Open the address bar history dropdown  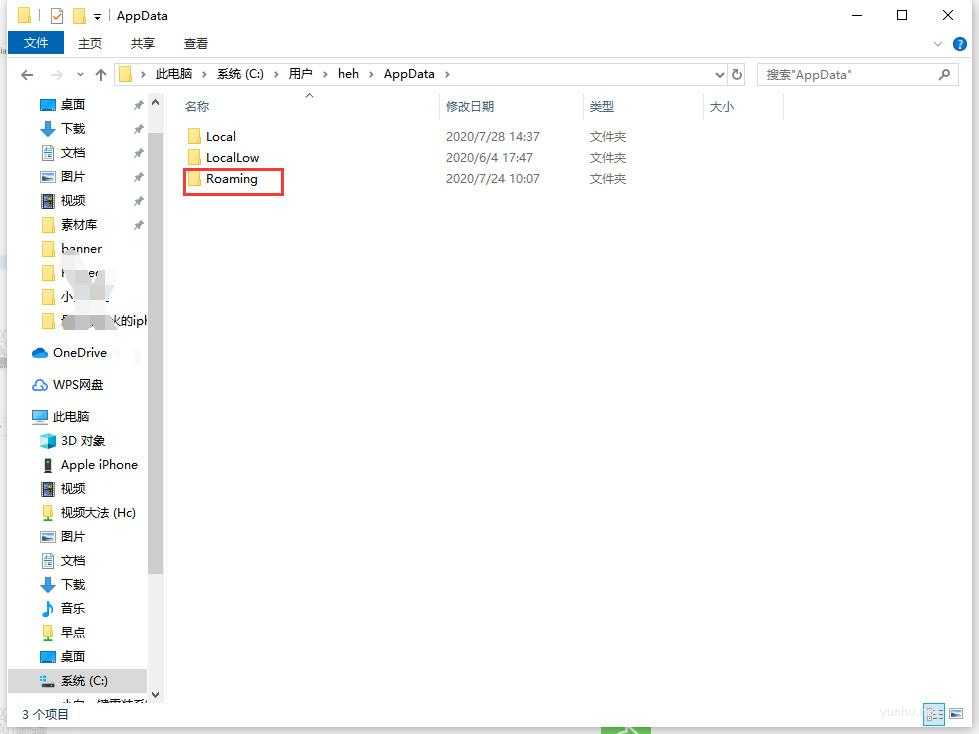pos(718,74)
